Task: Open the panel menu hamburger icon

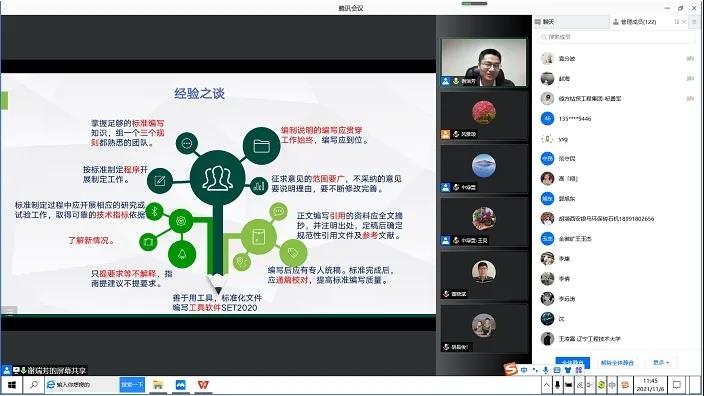Action: [694, 22]
